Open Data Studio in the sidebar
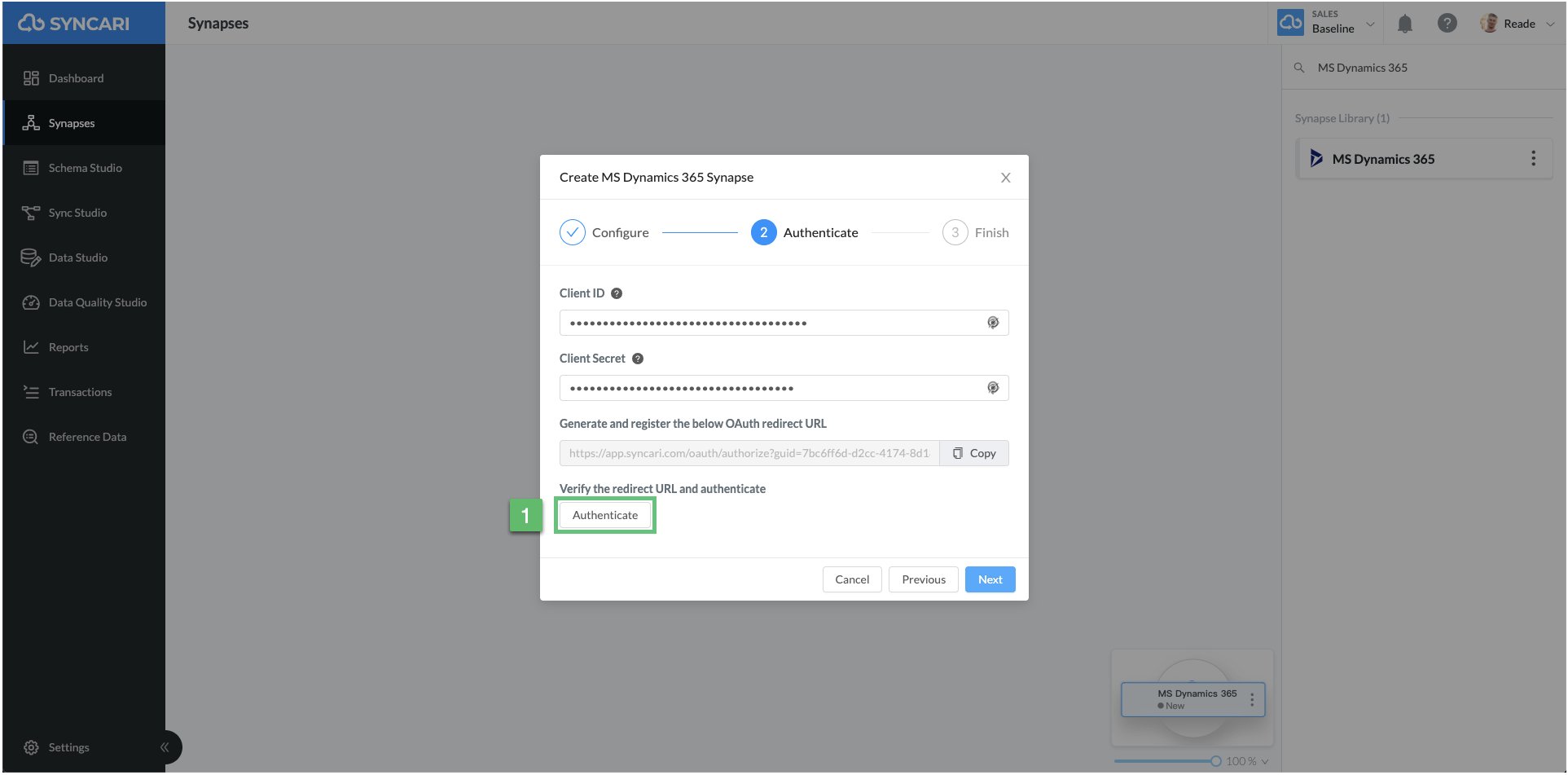Image resolution: width=1568 pixels, height=775 pixels. coord(77,258)
